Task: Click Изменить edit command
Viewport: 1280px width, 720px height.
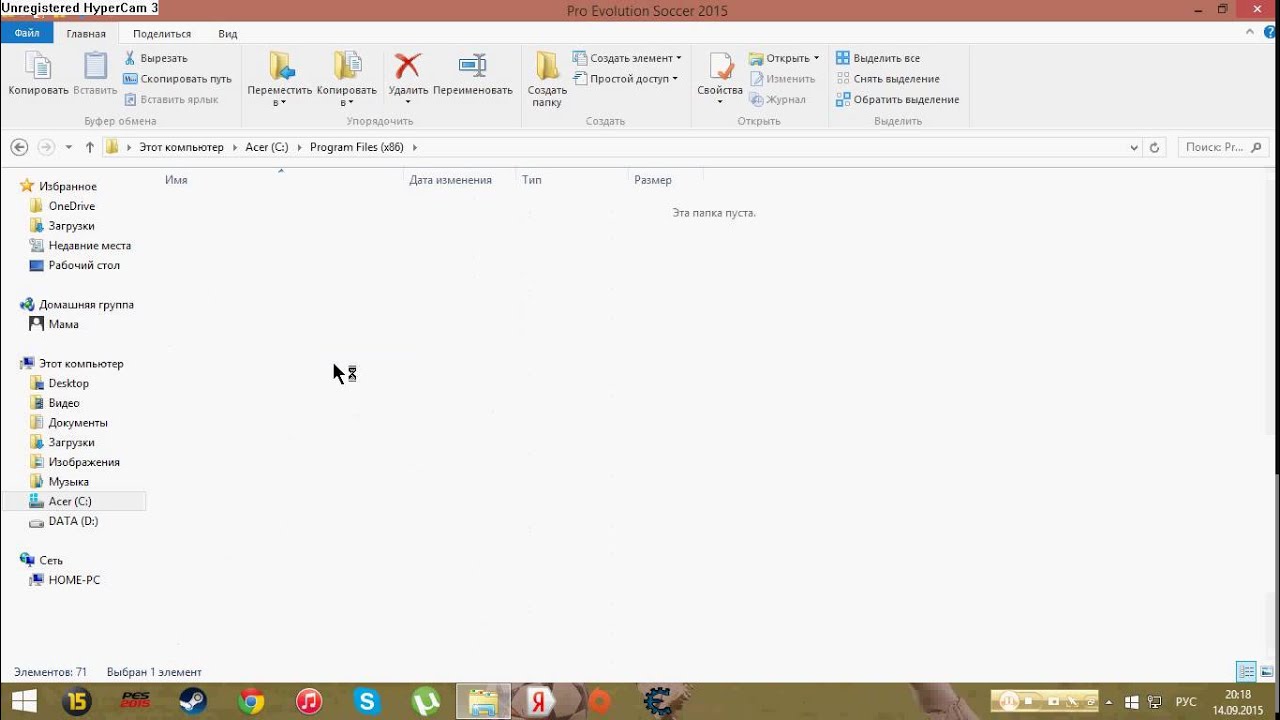Action: (x=782, y=79)
